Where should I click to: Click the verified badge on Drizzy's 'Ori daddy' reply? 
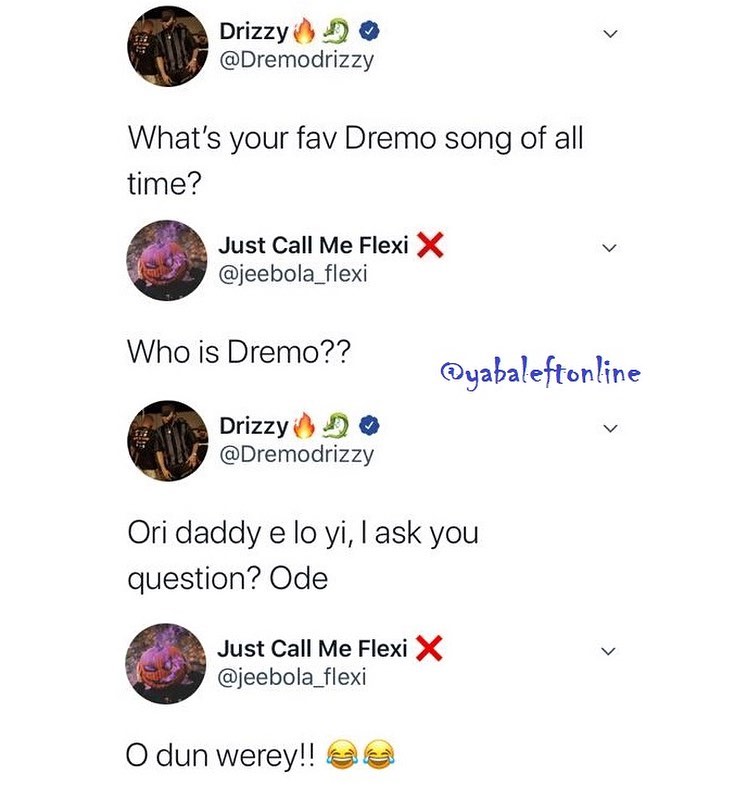pos(368,427)
